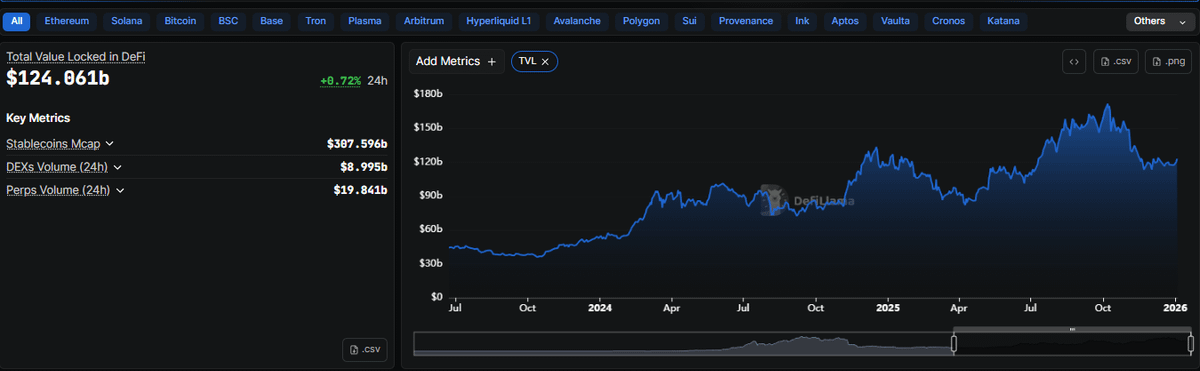Click the 2024 x-axis label
The image size is (1200, 371).
coord(599,309)
